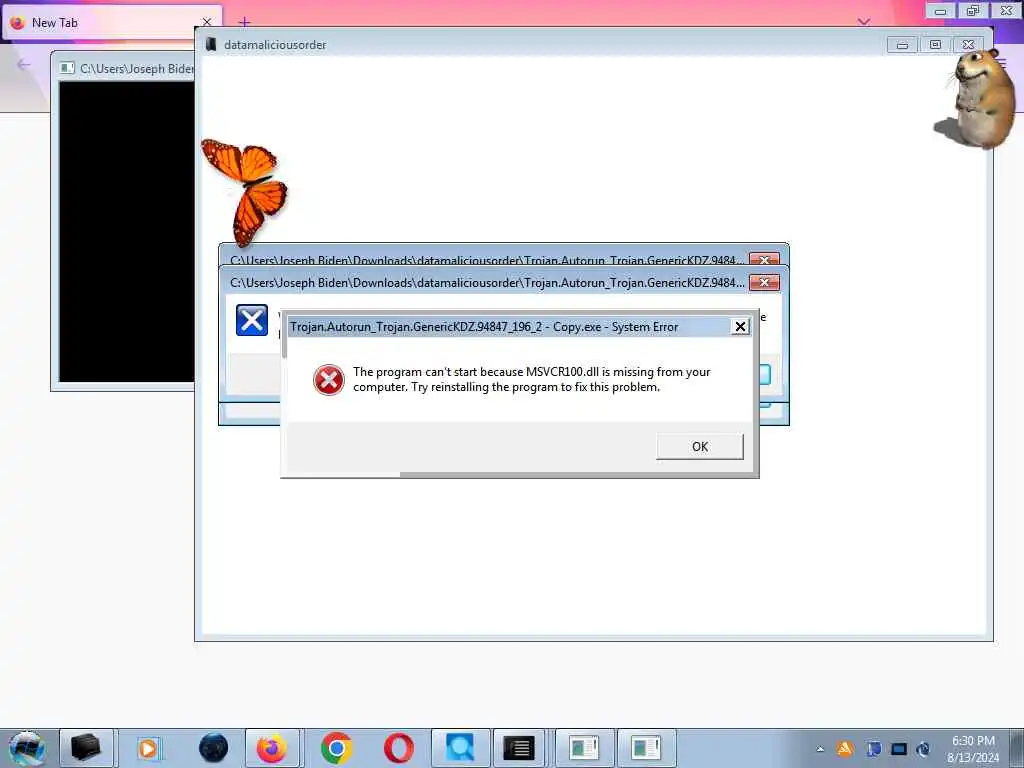Click the datamaliciousorder window title icon
This screenshot has width=1024, height=768.
[x=210, y=44]
